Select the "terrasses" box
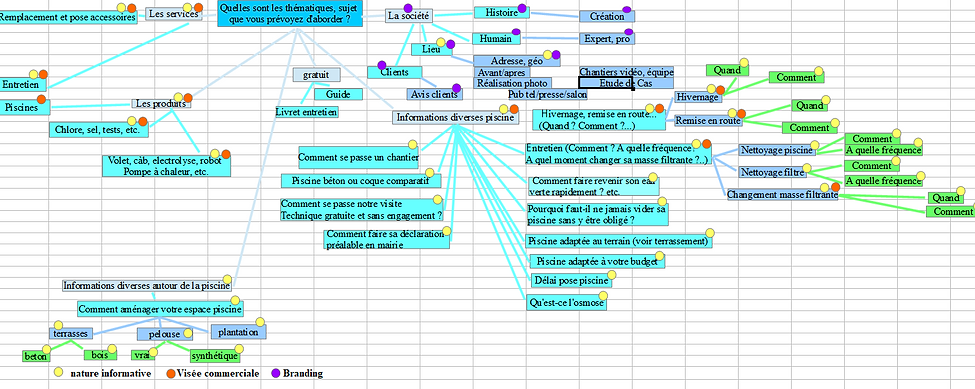 (72, 334)
